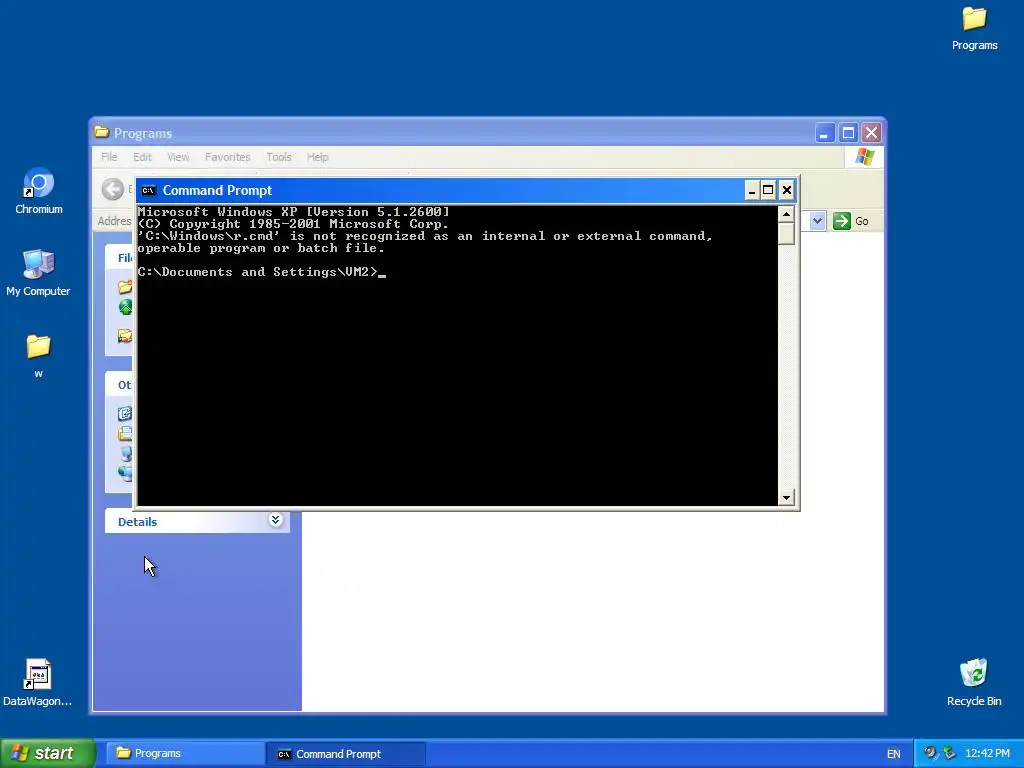Click the Back arrow in Programs window

(x=112, y=189)
